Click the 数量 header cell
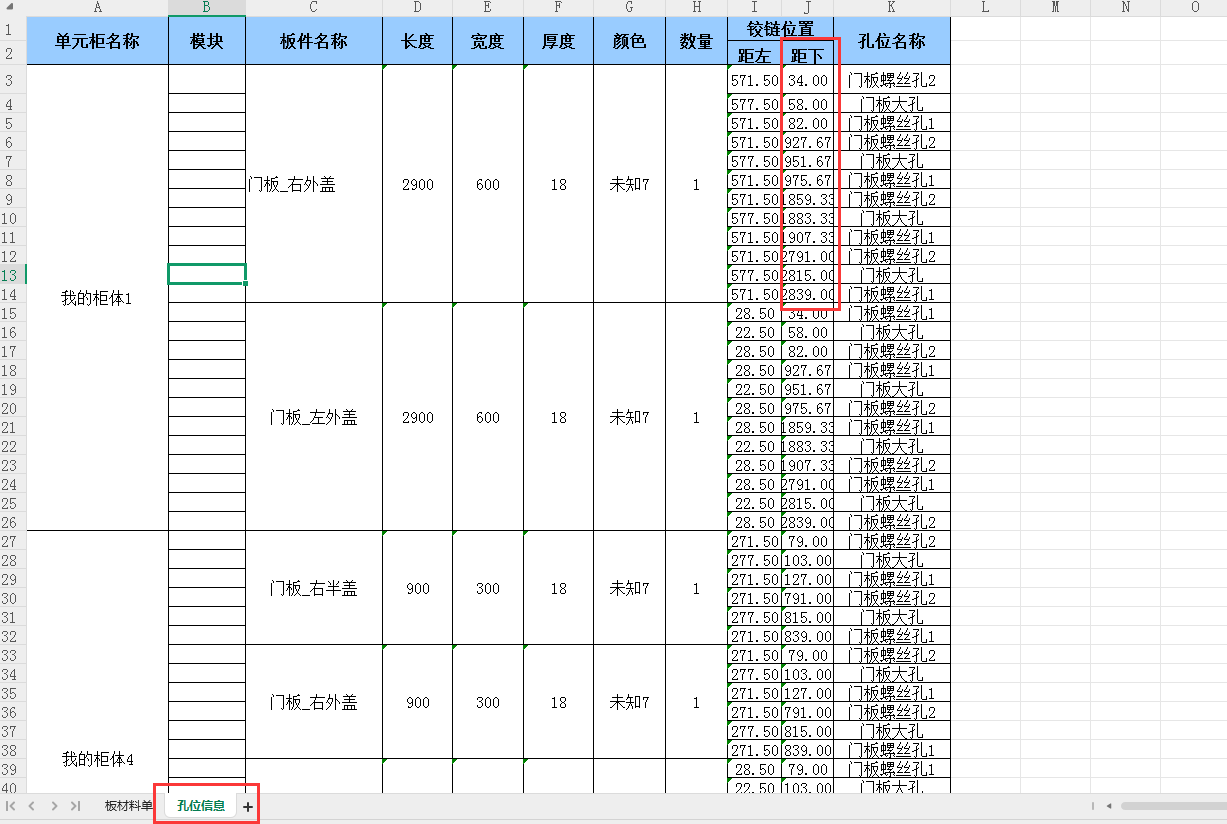Viewport: 1227px width, 824px height. pos(696,41)
